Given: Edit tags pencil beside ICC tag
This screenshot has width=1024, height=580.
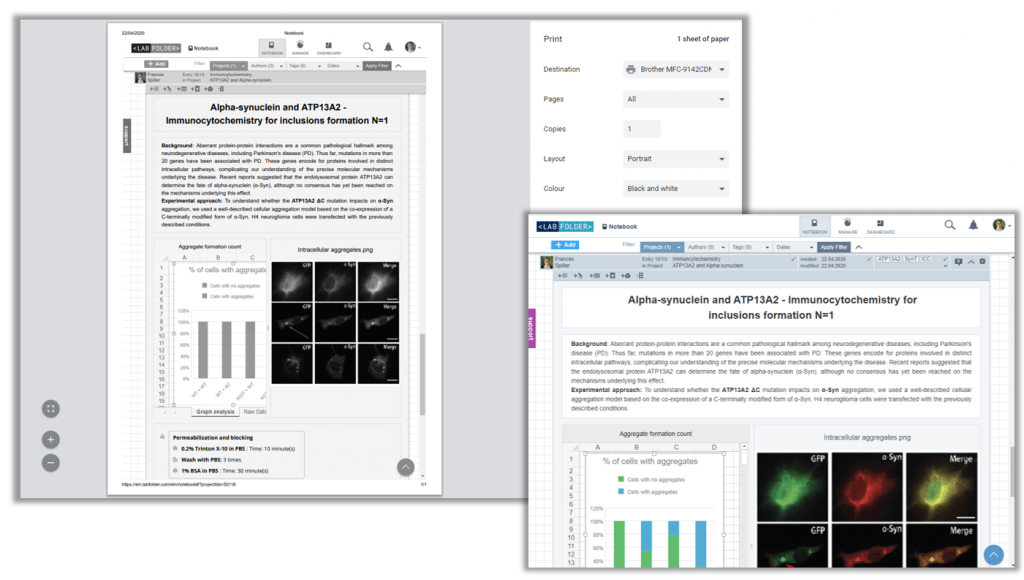Looking at the screenshot, I should 945,259.
